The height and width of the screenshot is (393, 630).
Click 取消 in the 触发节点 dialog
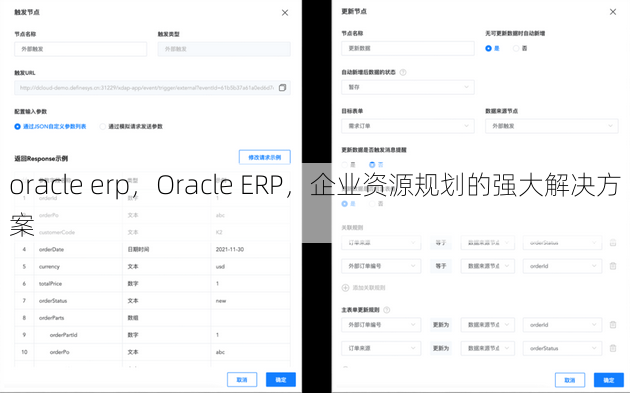coord(242,380)
